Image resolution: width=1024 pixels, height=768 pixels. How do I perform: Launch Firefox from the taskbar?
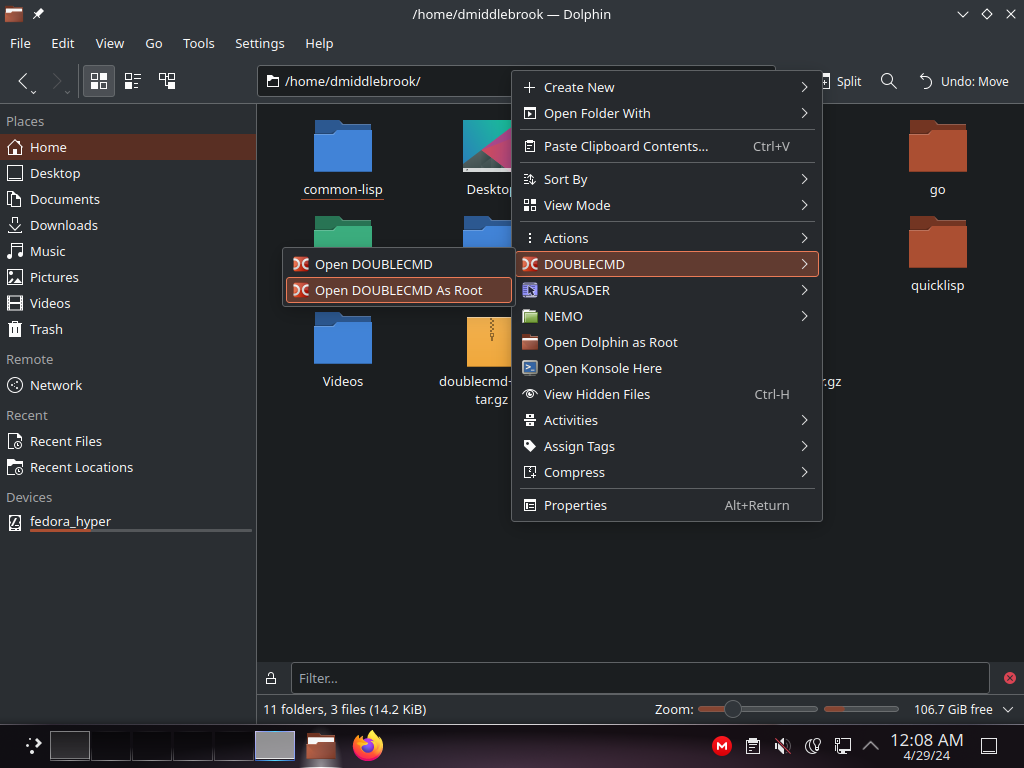tap(368, 746)
